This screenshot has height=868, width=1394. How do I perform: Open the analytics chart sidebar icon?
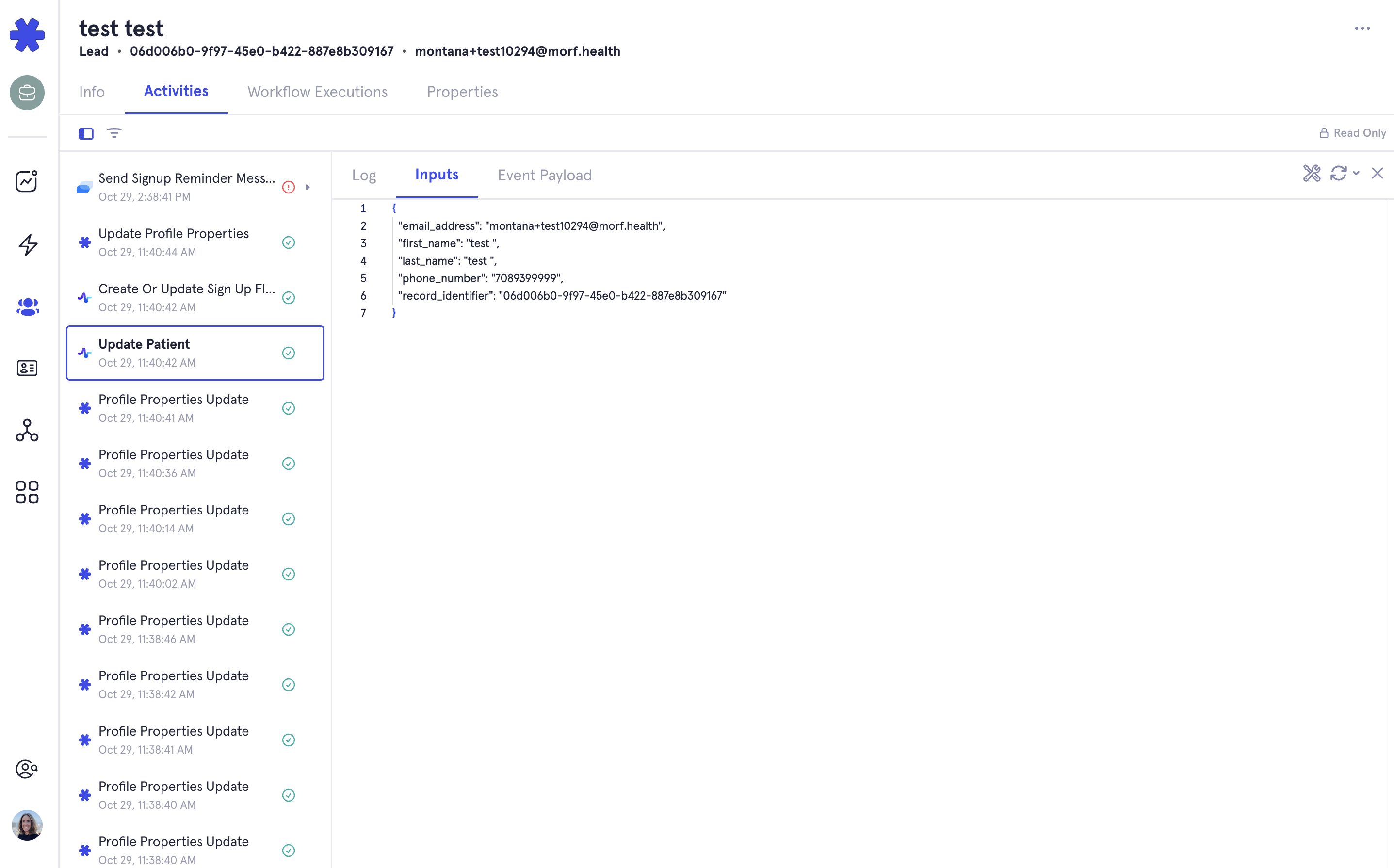[x=27, y=181]
